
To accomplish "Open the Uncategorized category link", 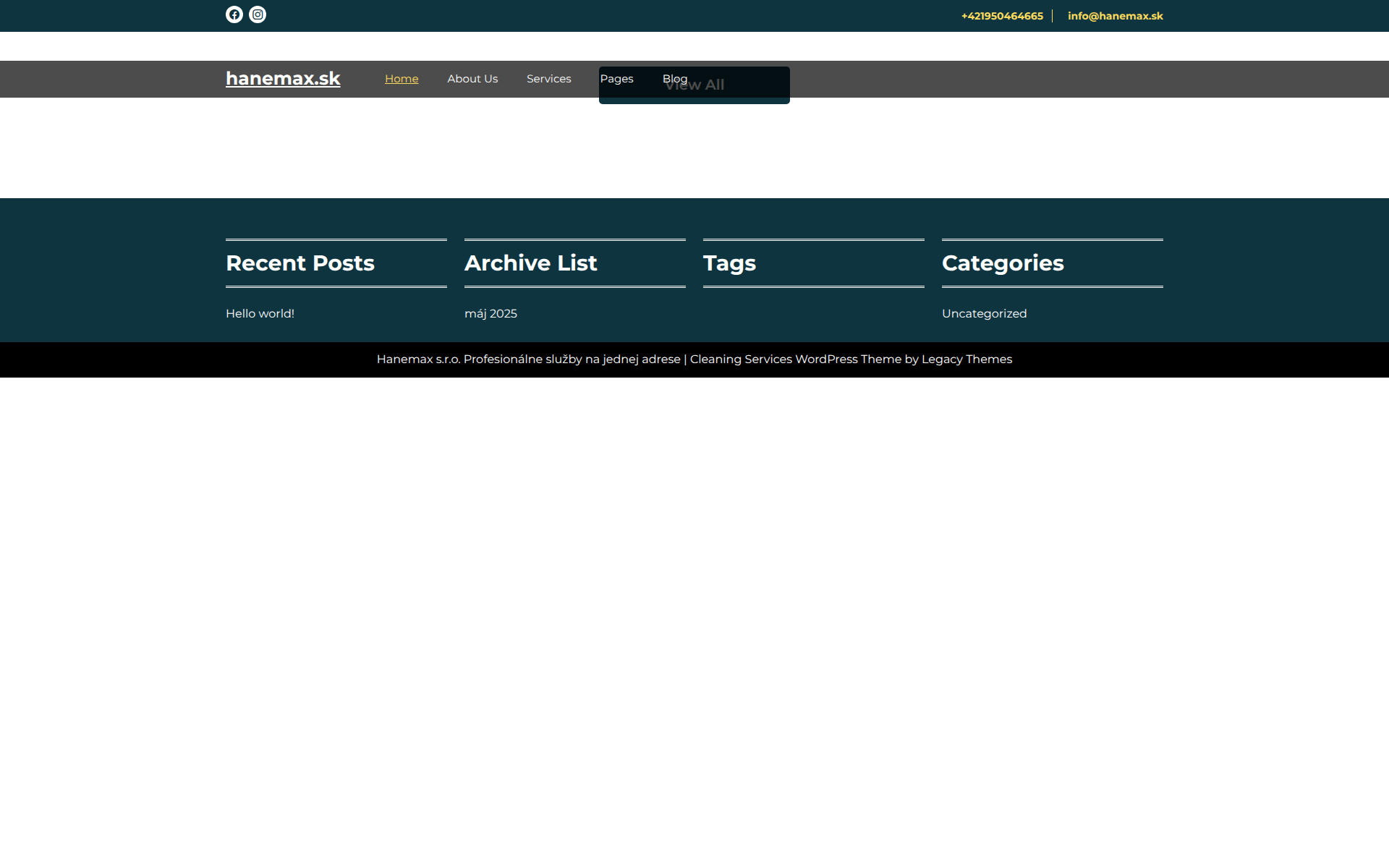I will click(984, 313).
